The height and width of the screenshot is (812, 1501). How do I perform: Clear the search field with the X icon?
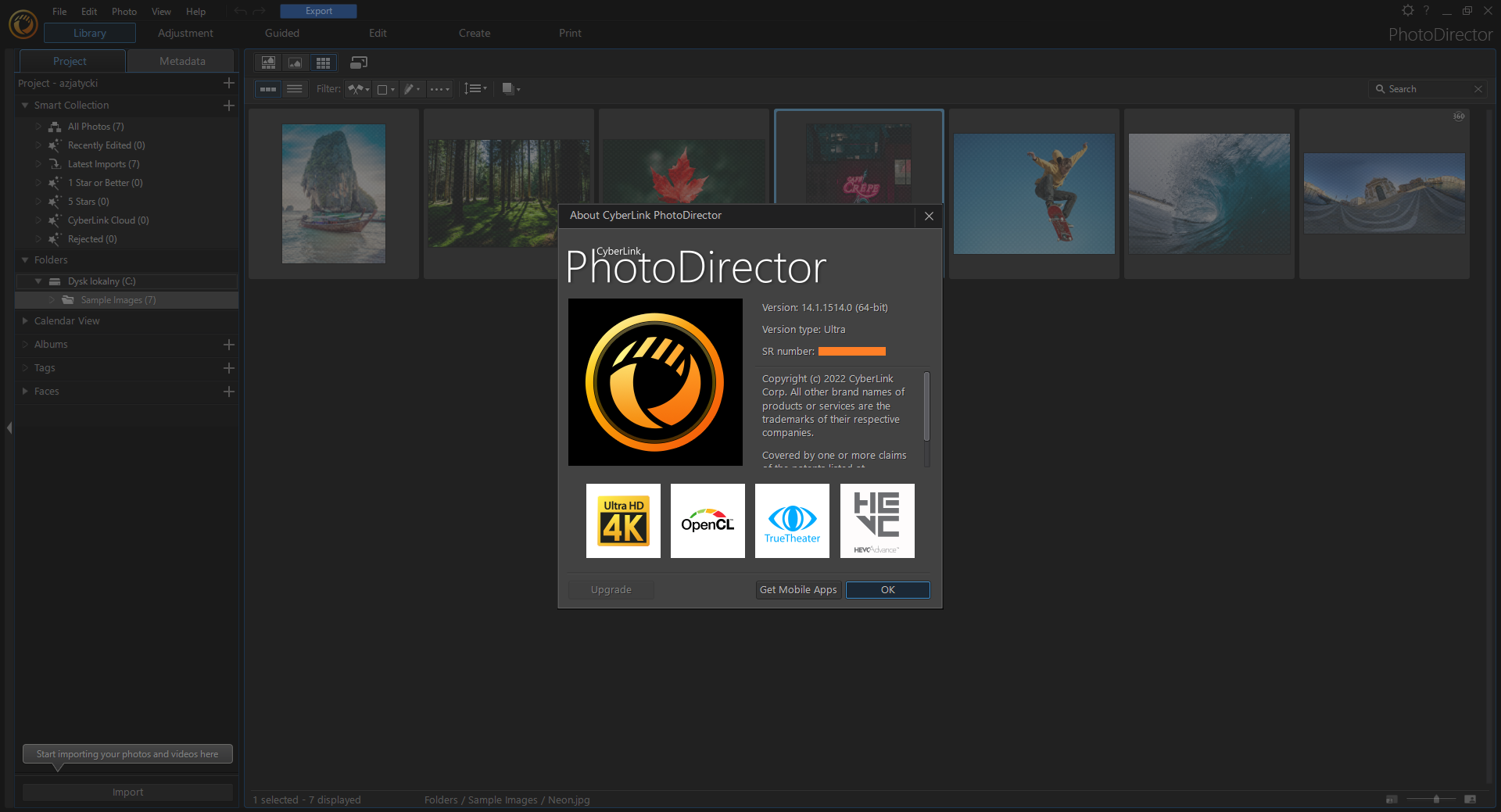pos(1478,89)
